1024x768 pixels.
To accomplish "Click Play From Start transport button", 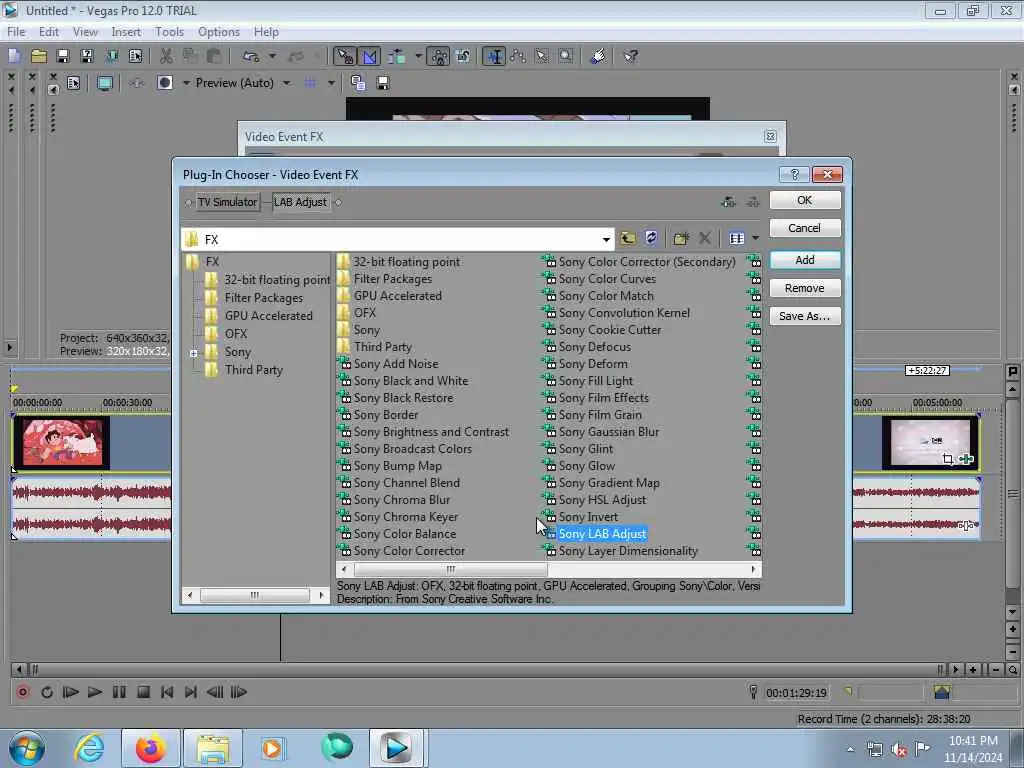I will click(71, 692).
